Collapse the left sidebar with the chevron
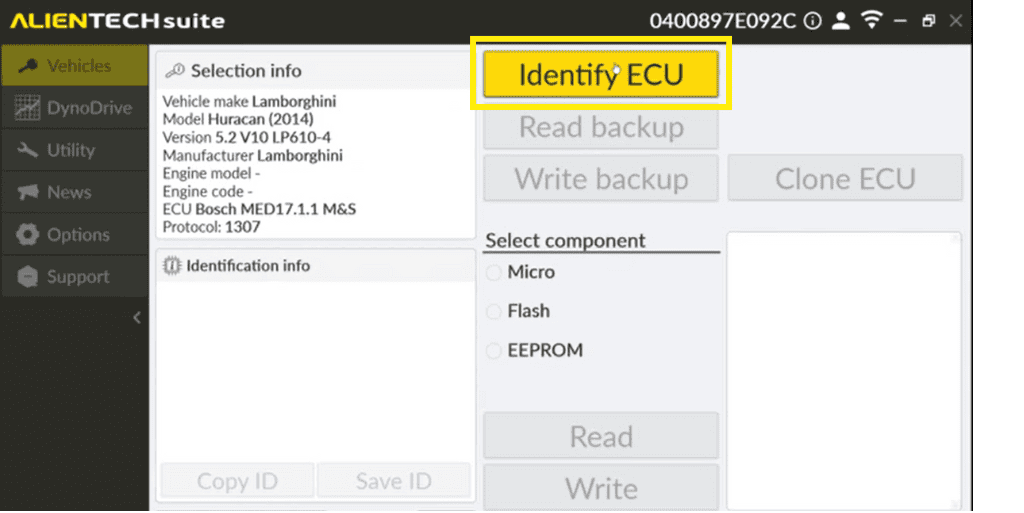1024x513 pixels. point(137,318)
